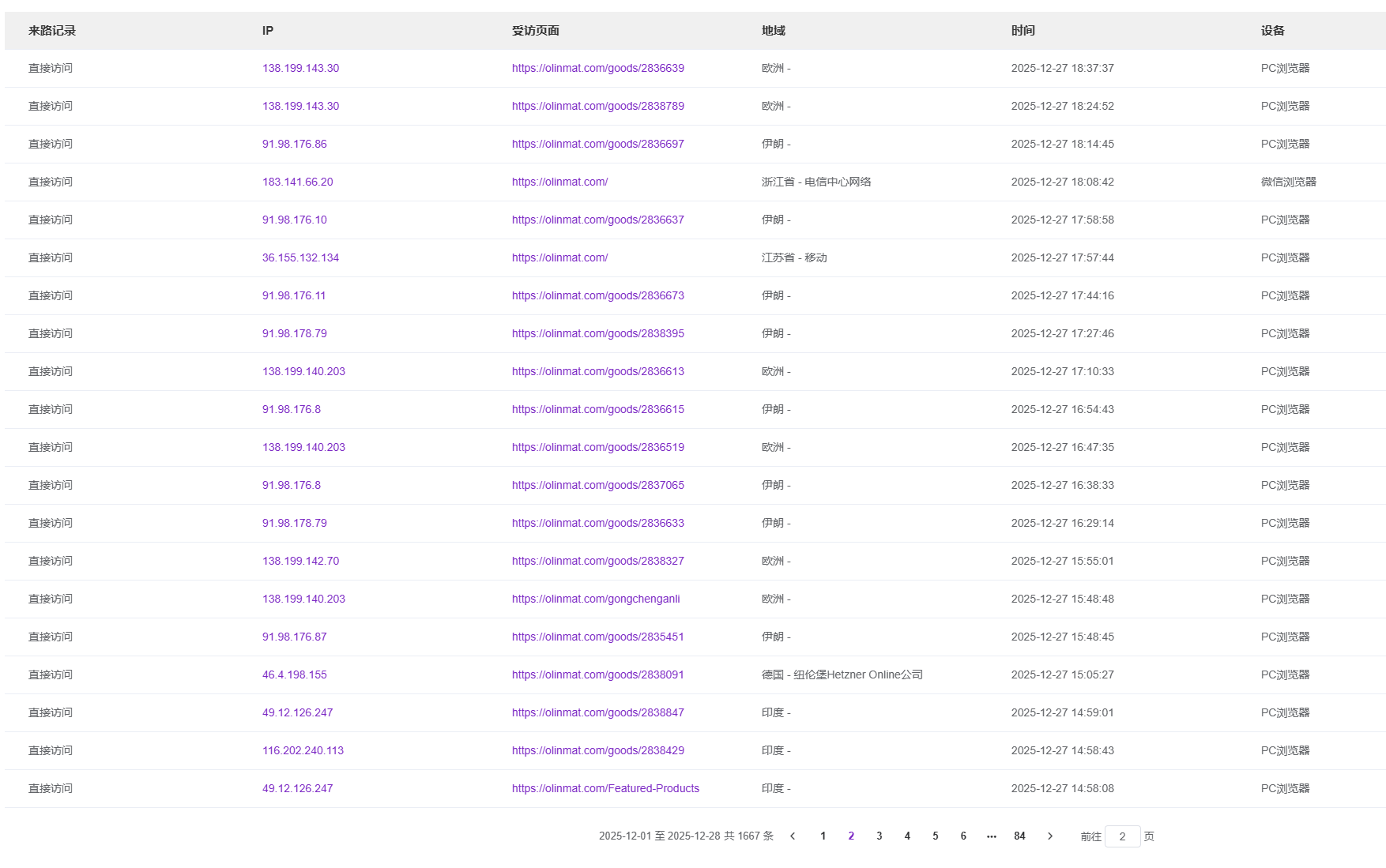Image resolution: width=1386 pixels, height=868 pixels.
Task: Open pagination page 6
Action: pyautogui.click(x=963, y=836)
